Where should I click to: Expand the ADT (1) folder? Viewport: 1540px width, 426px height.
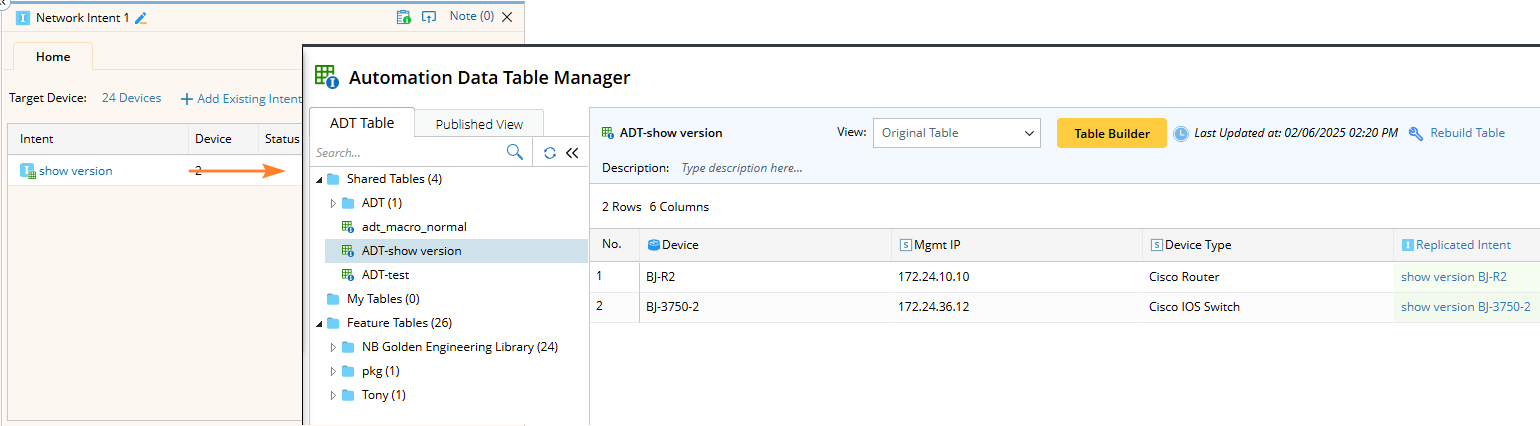[334, 203]
